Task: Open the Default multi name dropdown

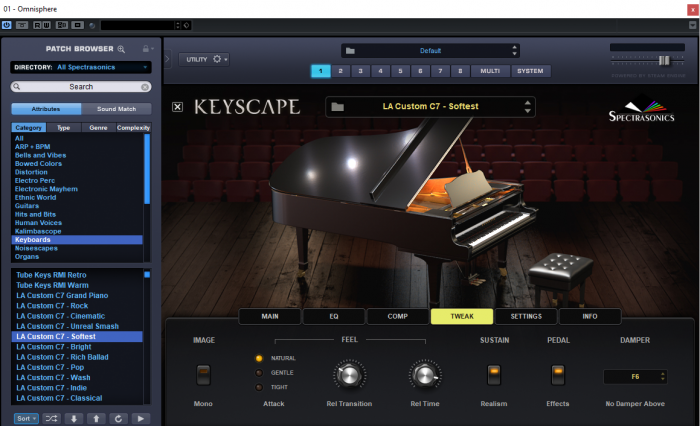Action: (x=430, y=51)
